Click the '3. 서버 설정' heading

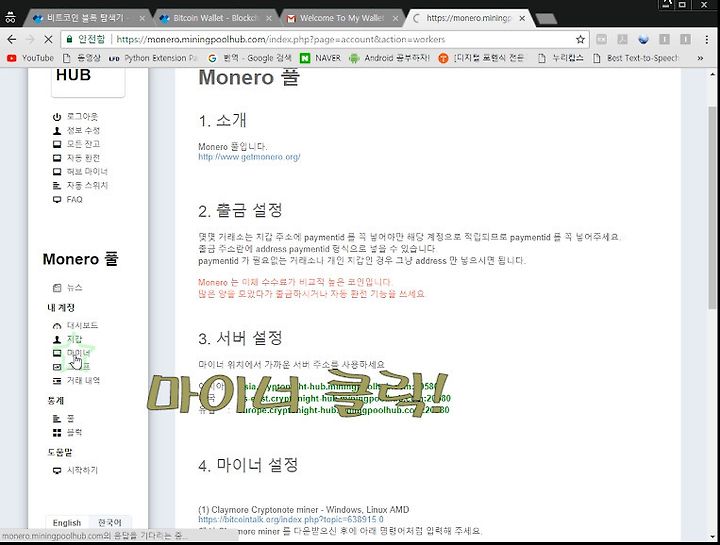(240, 338)
